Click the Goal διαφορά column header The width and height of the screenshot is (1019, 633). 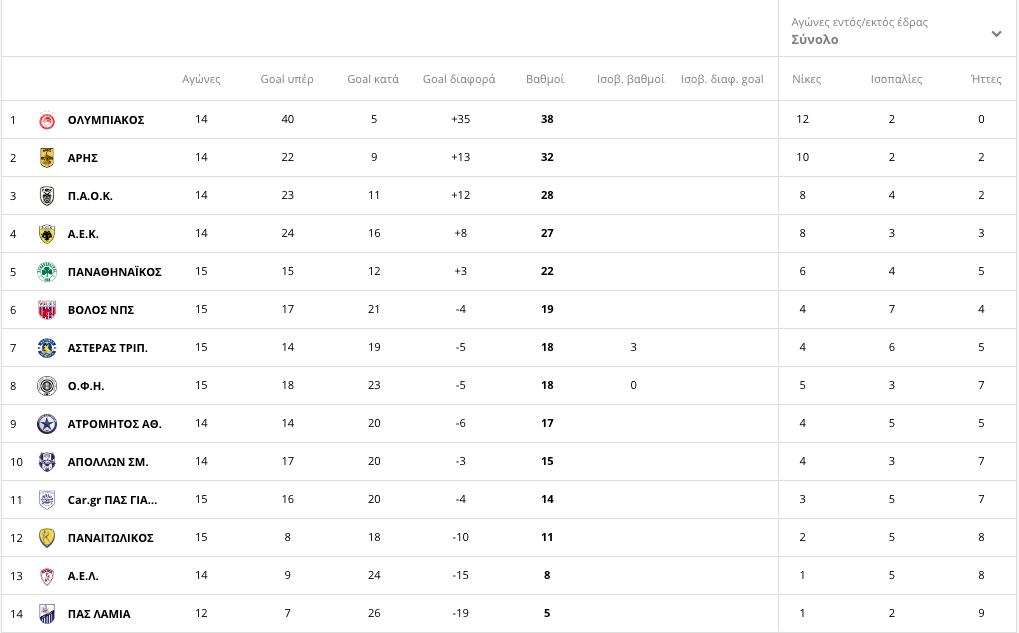click(459, 79)
